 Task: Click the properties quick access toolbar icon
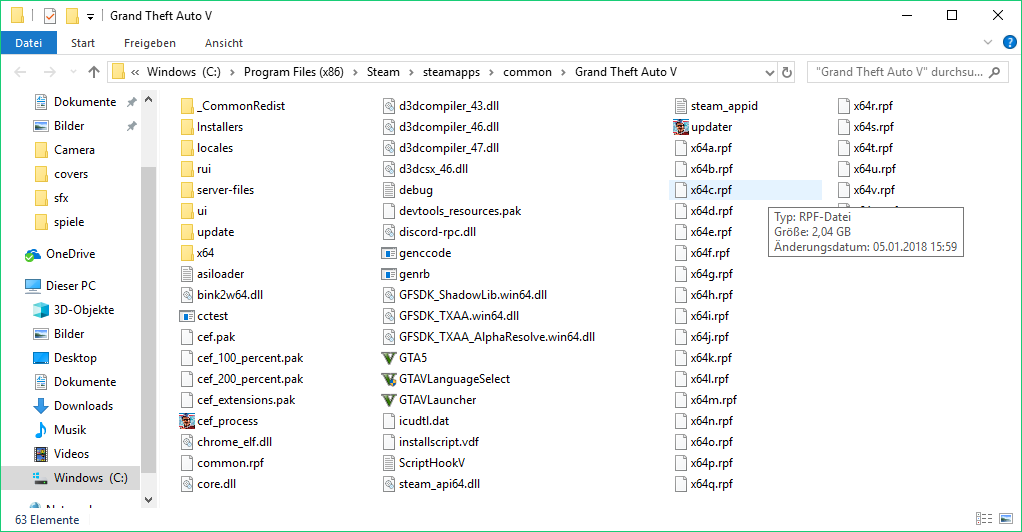50,16
